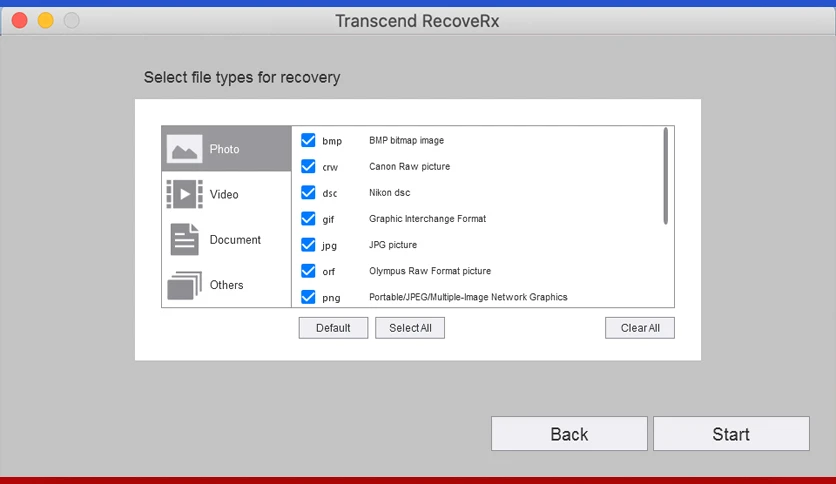This screenshot has height=484, width=836.
Task: Click the 'BMP bitmap image' description
Action: (x=406, y=140)
